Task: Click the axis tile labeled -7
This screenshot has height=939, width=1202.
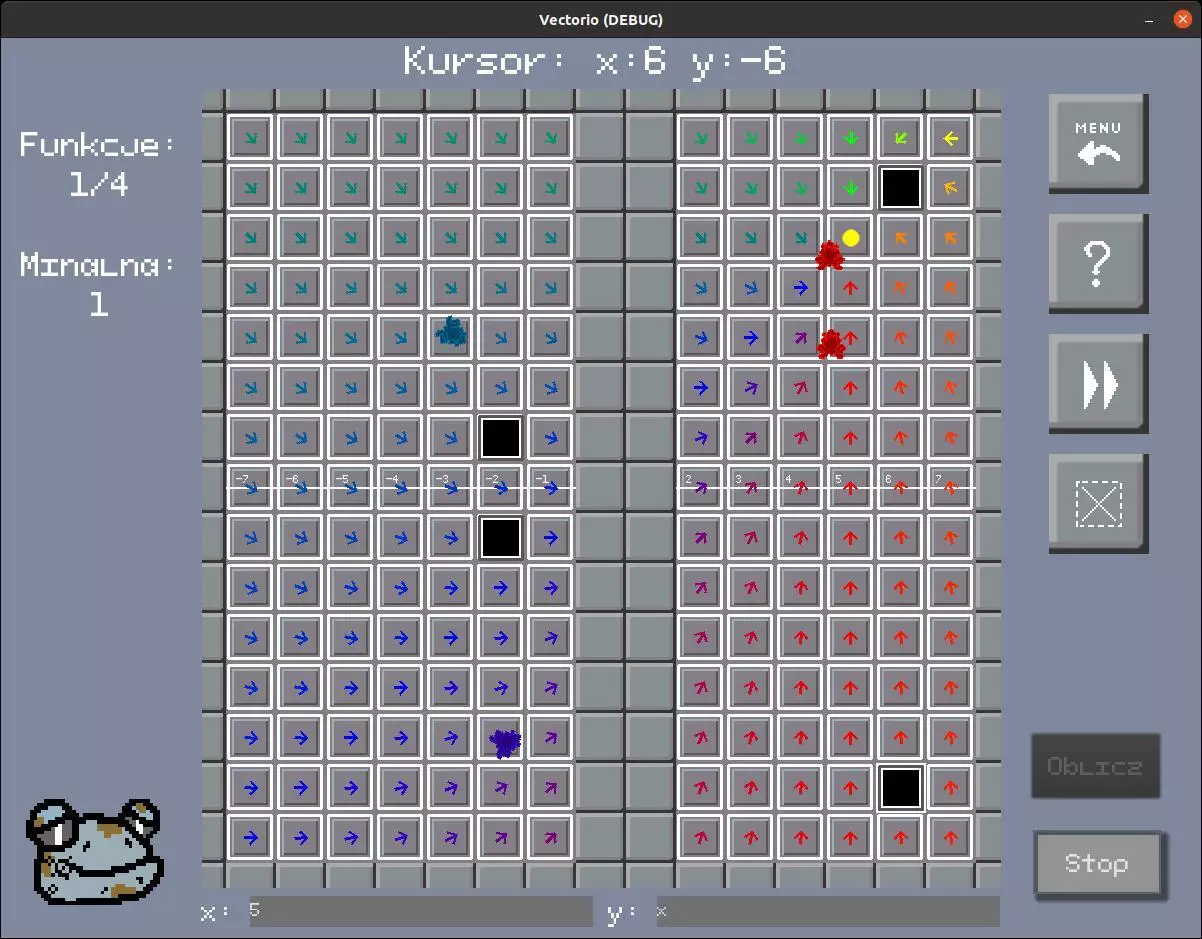Action: tap(250, 488)
